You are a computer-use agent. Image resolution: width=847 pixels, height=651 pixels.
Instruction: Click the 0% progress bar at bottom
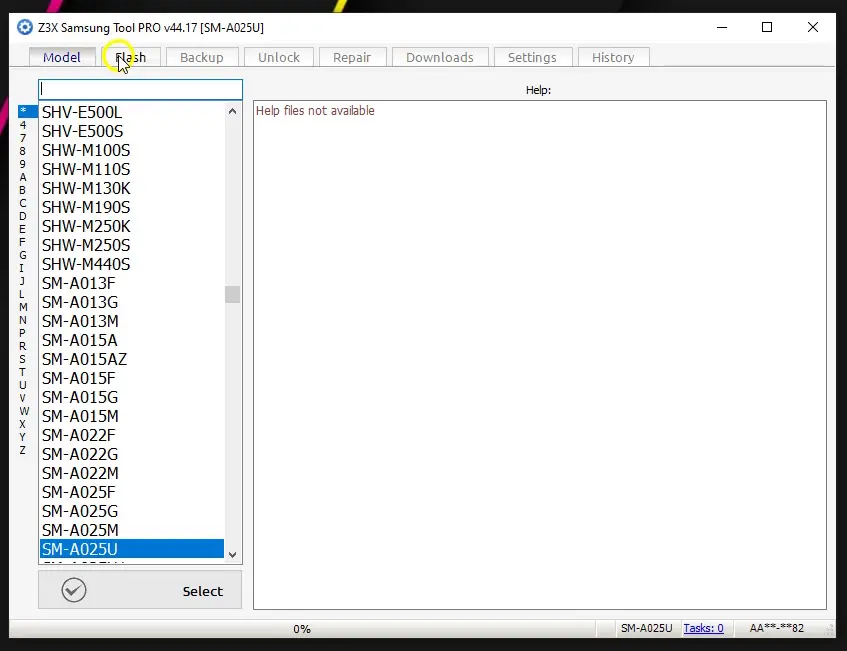301,628
